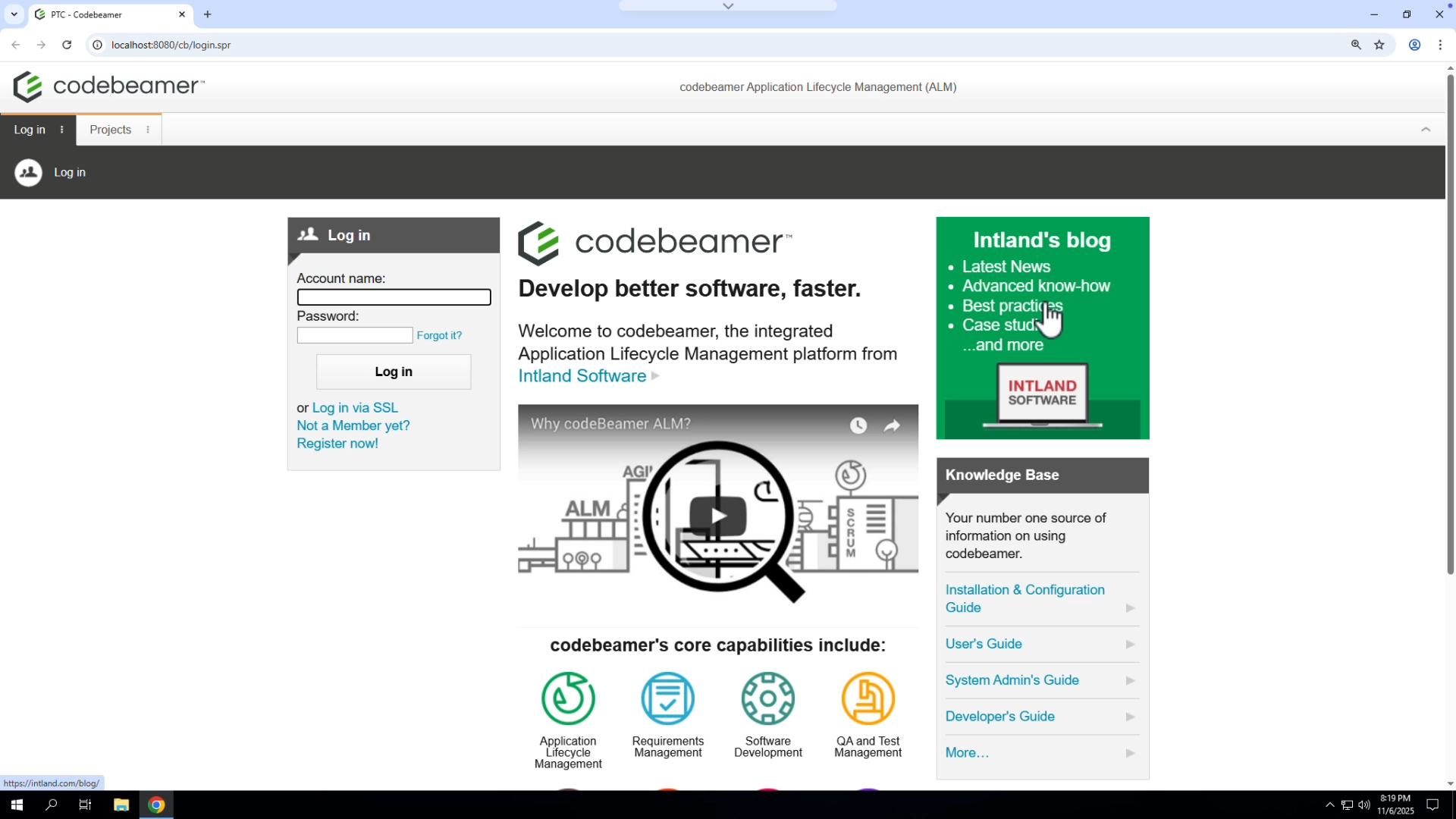Open the tab search dropdown

14,14
